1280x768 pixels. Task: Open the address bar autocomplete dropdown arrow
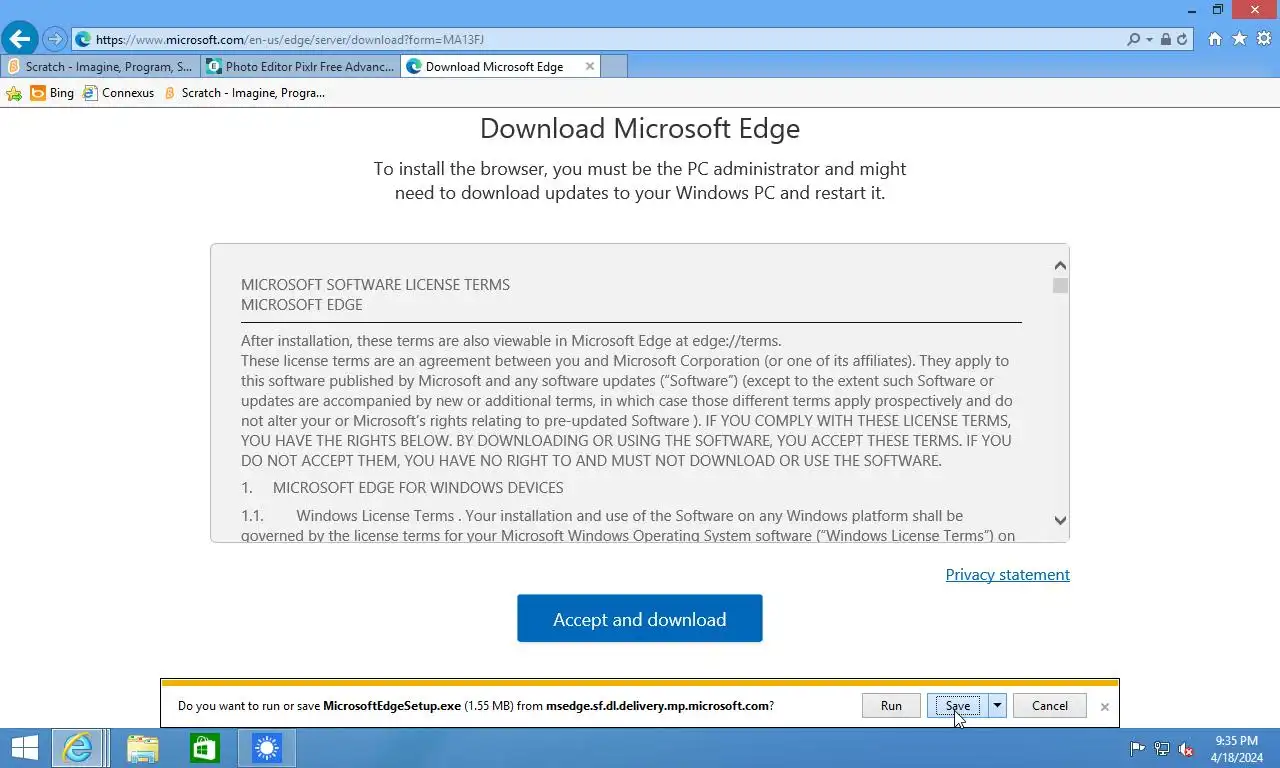coord(1150,40)
